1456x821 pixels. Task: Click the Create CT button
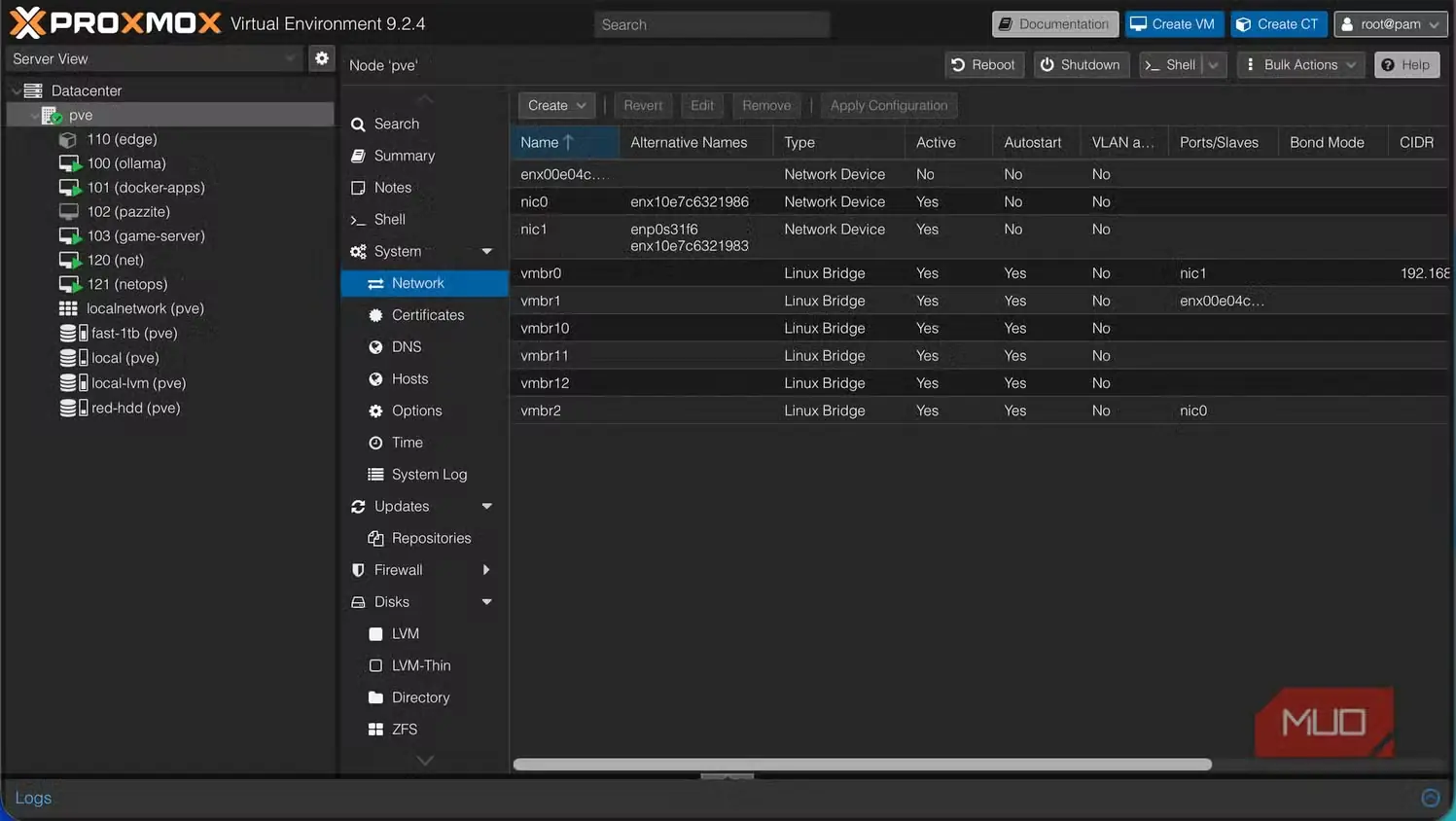coord(1279,24)
